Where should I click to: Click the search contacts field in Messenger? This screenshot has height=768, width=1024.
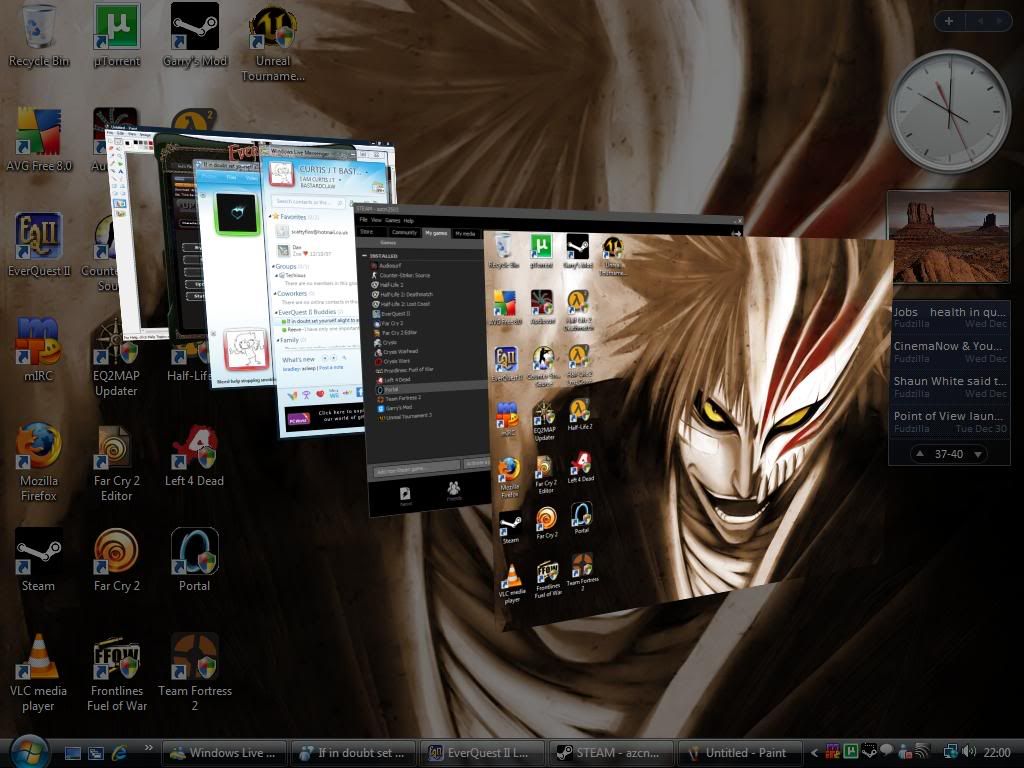point(307,201)
